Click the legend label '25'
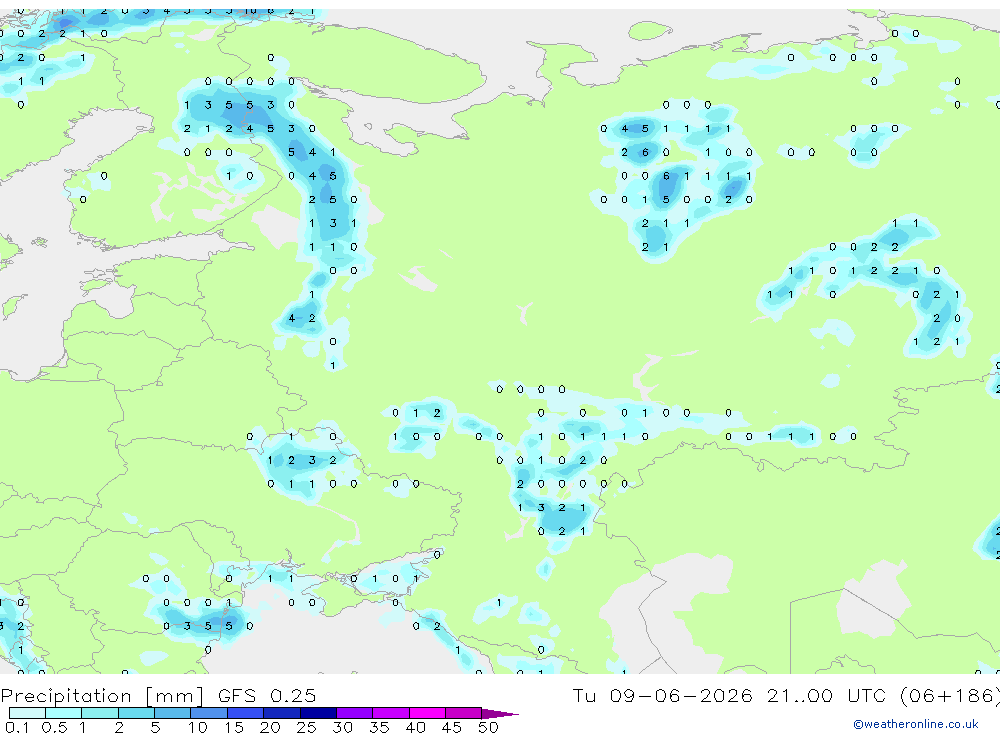Screen dimensions: 1000x733 [306, 727]
